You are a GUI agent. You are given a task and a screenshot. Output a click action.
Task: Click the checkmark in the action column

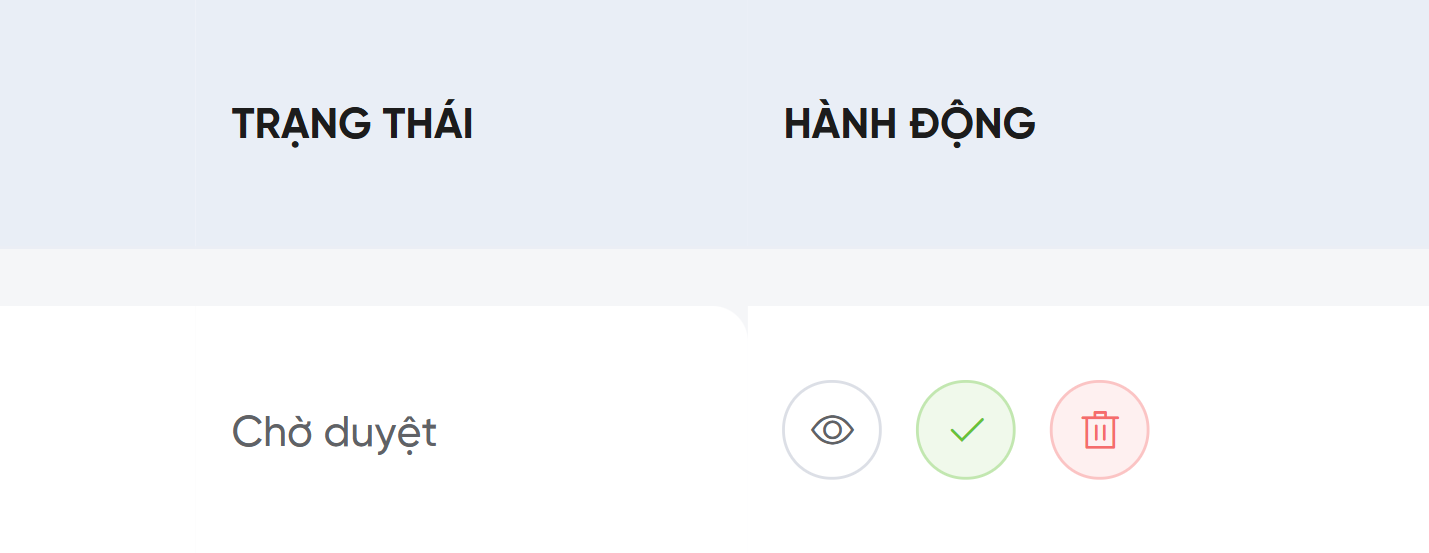[966, 430]
